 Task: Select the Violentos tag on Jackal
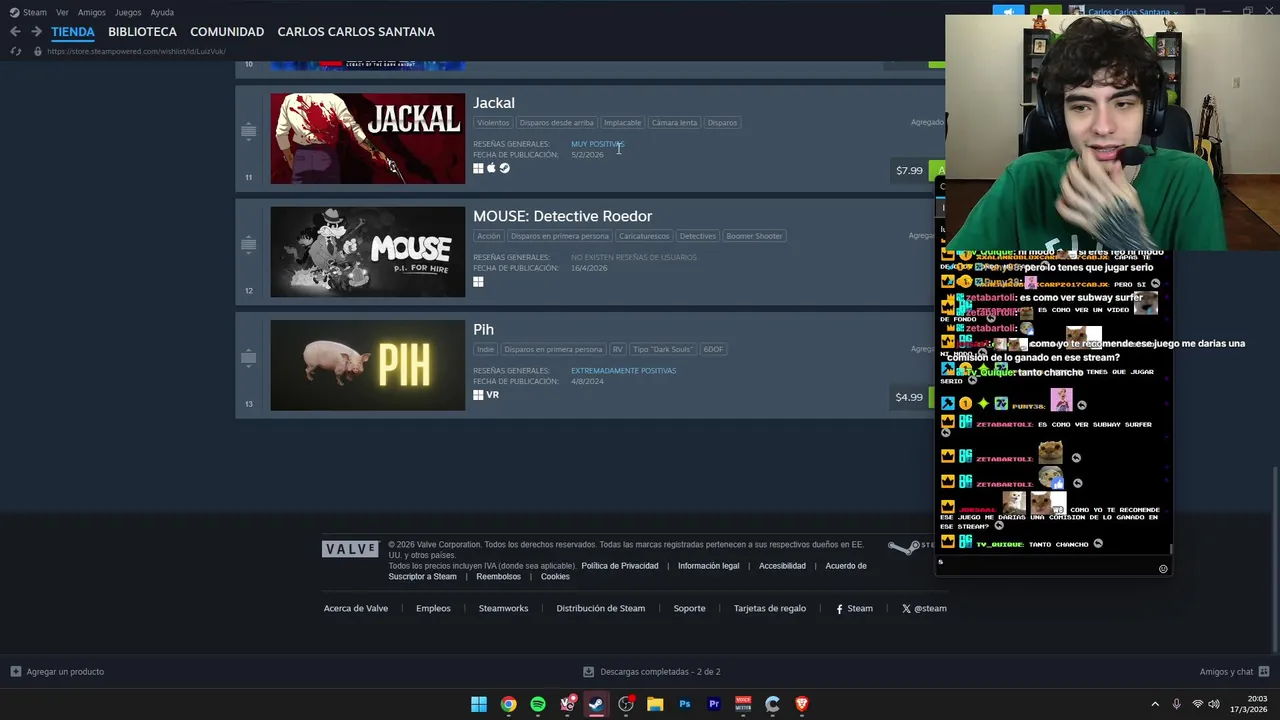[x=493, y=123]
